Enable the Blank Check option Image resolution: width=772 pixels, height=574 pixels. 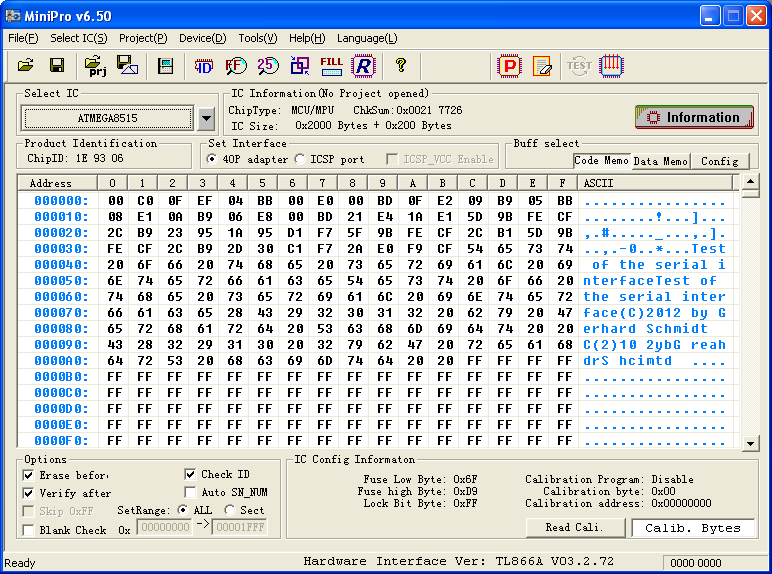click(28, 530)
